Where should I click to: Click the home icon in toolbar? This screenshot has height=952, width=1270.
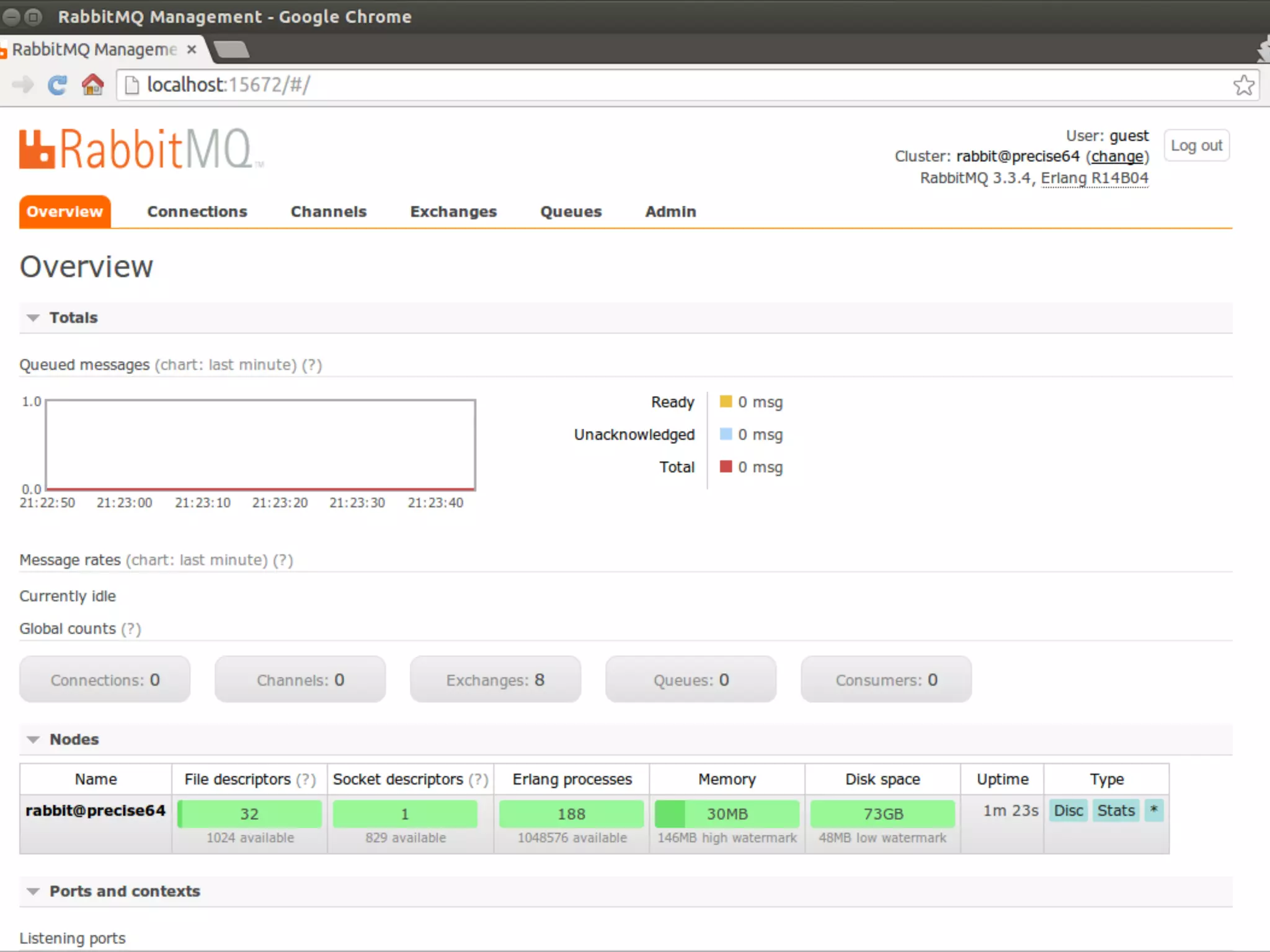pos(93,85)
